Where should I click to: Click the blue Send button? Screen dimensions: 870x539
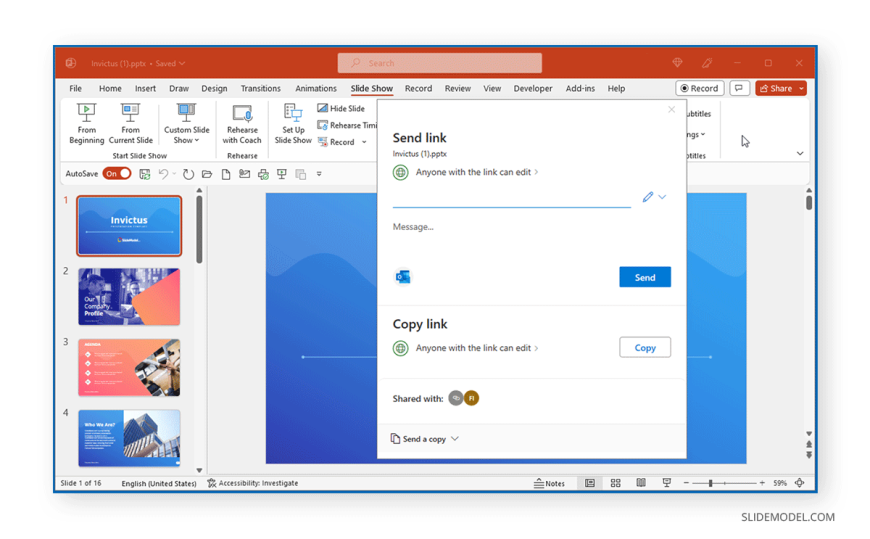click(645, 277)
